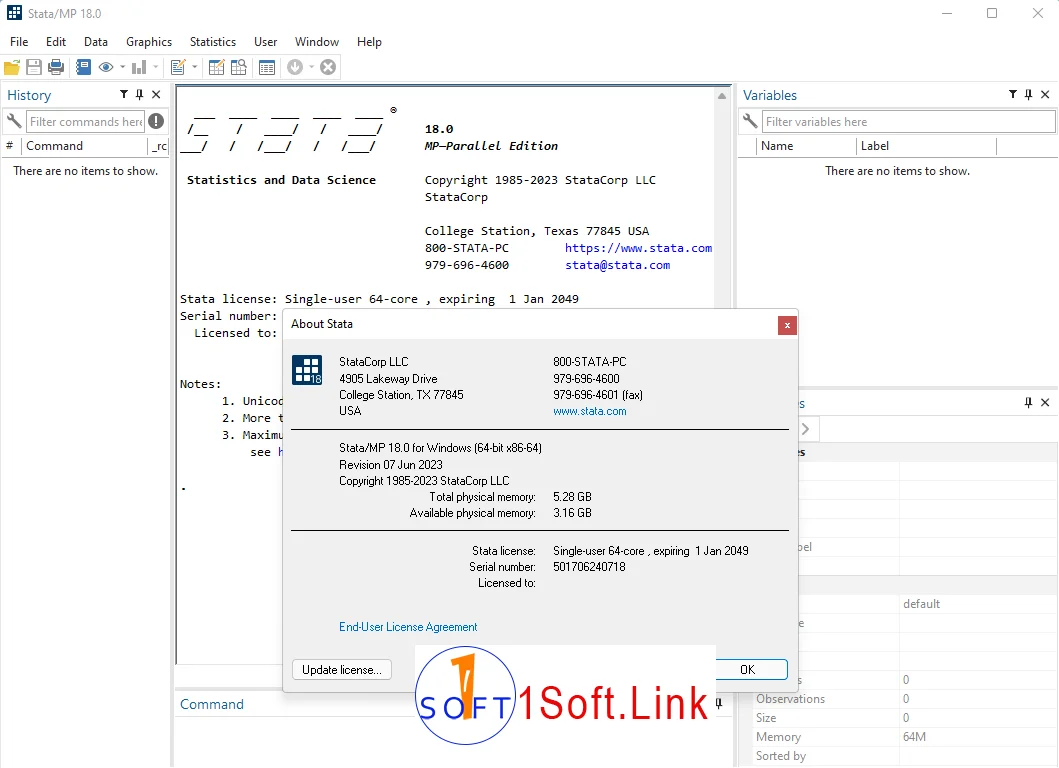Viewport: 1059px width, 768px height.
Task: Open the Data Editor (Browse) icon
Action: 238,67
